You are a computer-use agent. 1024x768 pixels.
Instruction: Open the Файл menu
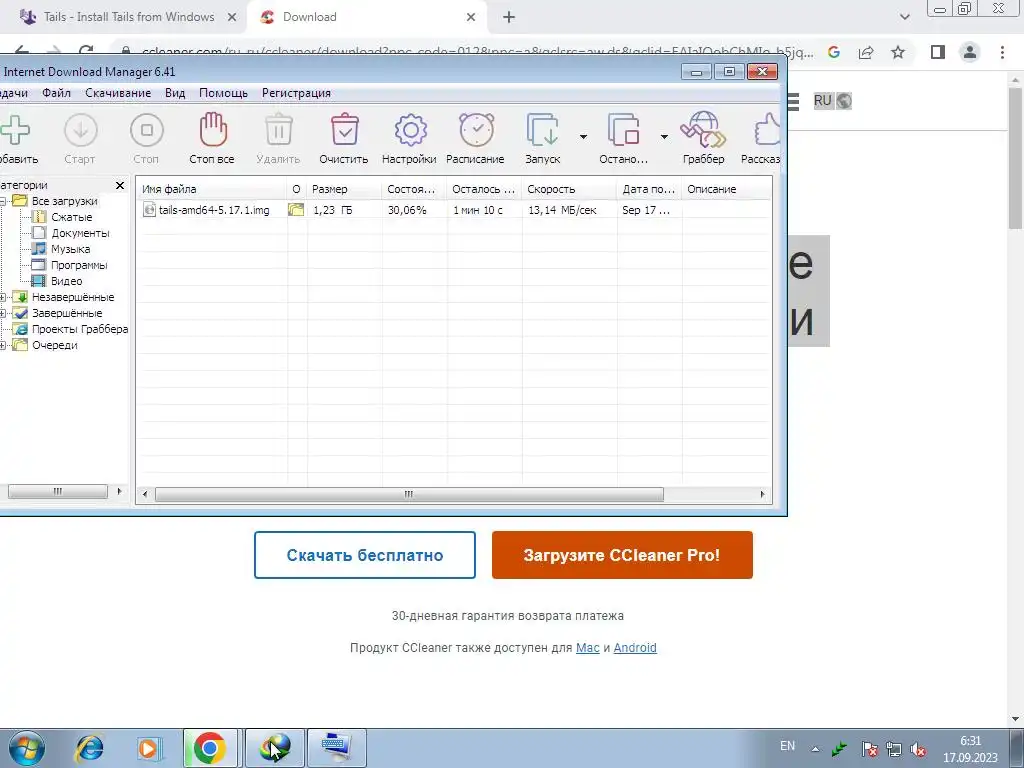pos(56,93)
